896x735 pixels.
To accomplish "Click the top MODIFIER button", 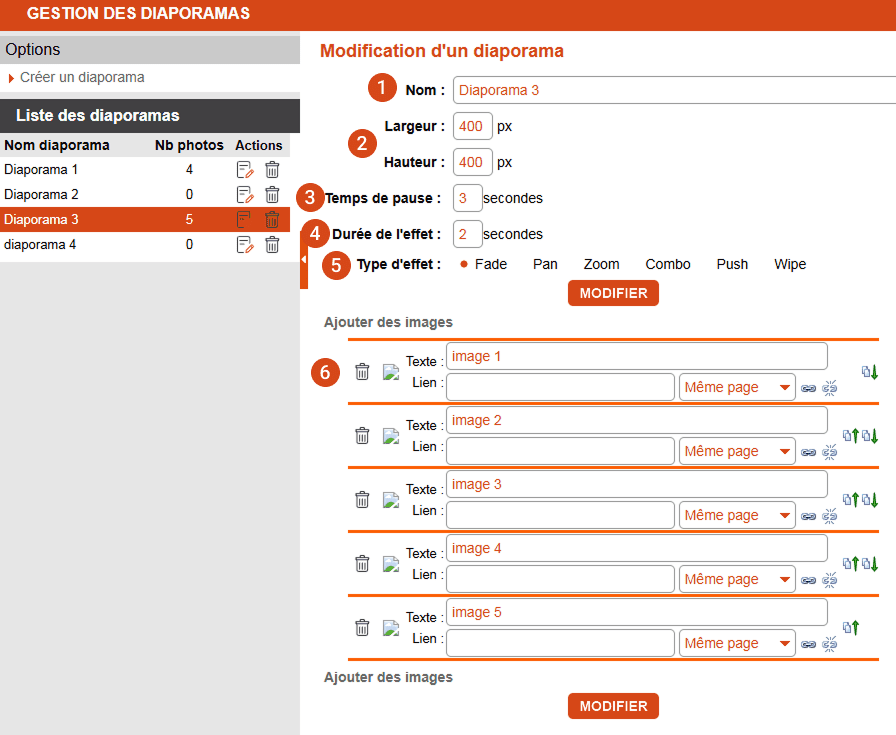I will [613, 293].
